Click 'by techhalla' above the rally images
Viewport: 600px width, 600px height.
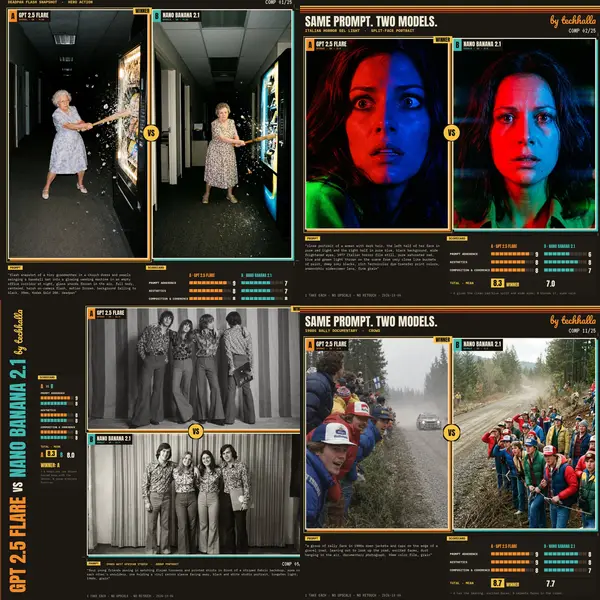point(573,320)
